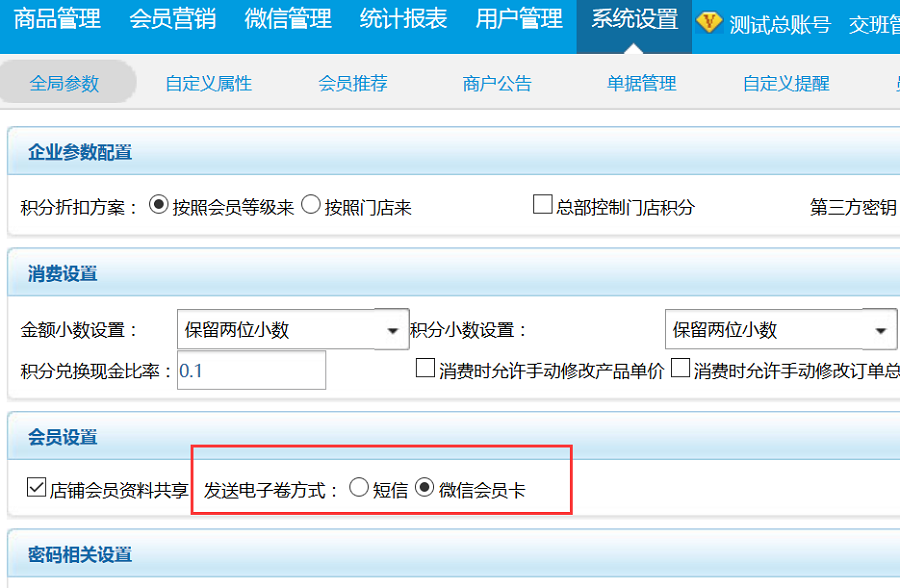Enable 总部控制门店积分 checkbox
The width and height of the screenshot is (900, 588).
coord(542,206)
